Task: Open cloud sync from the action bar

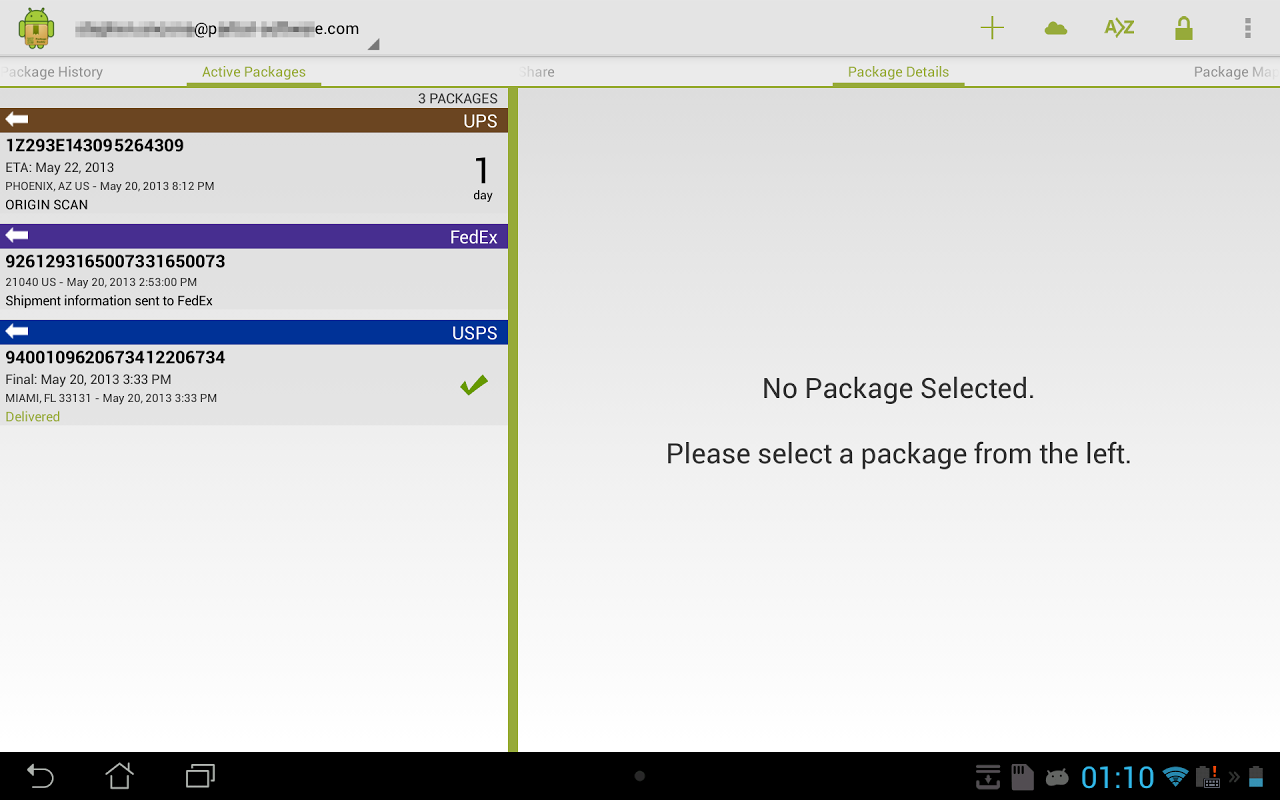Action: [x=1055, y=28]
